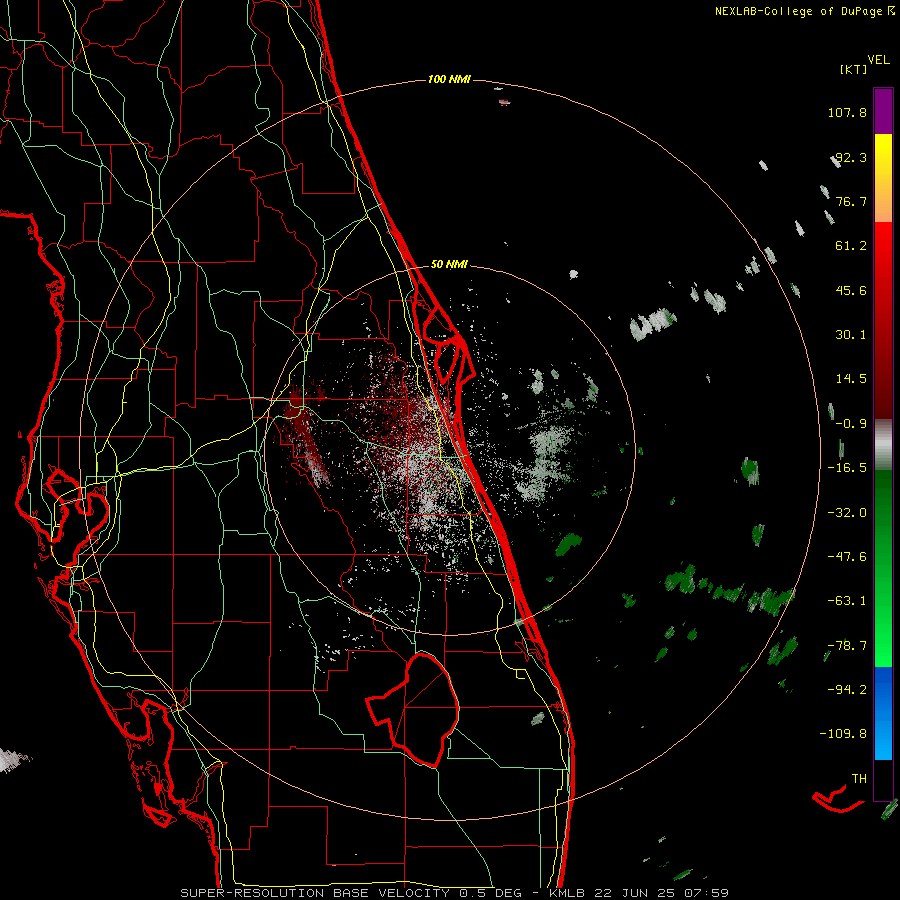Select the -47.6 scale value
Screen dimensions: 900x900
point(847,557)
